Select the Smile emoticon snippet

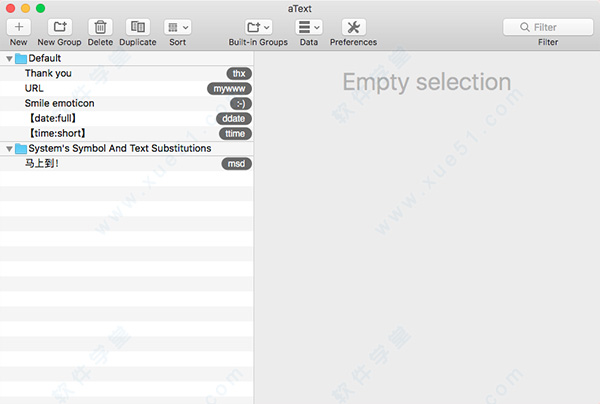(x=126, y=103)
